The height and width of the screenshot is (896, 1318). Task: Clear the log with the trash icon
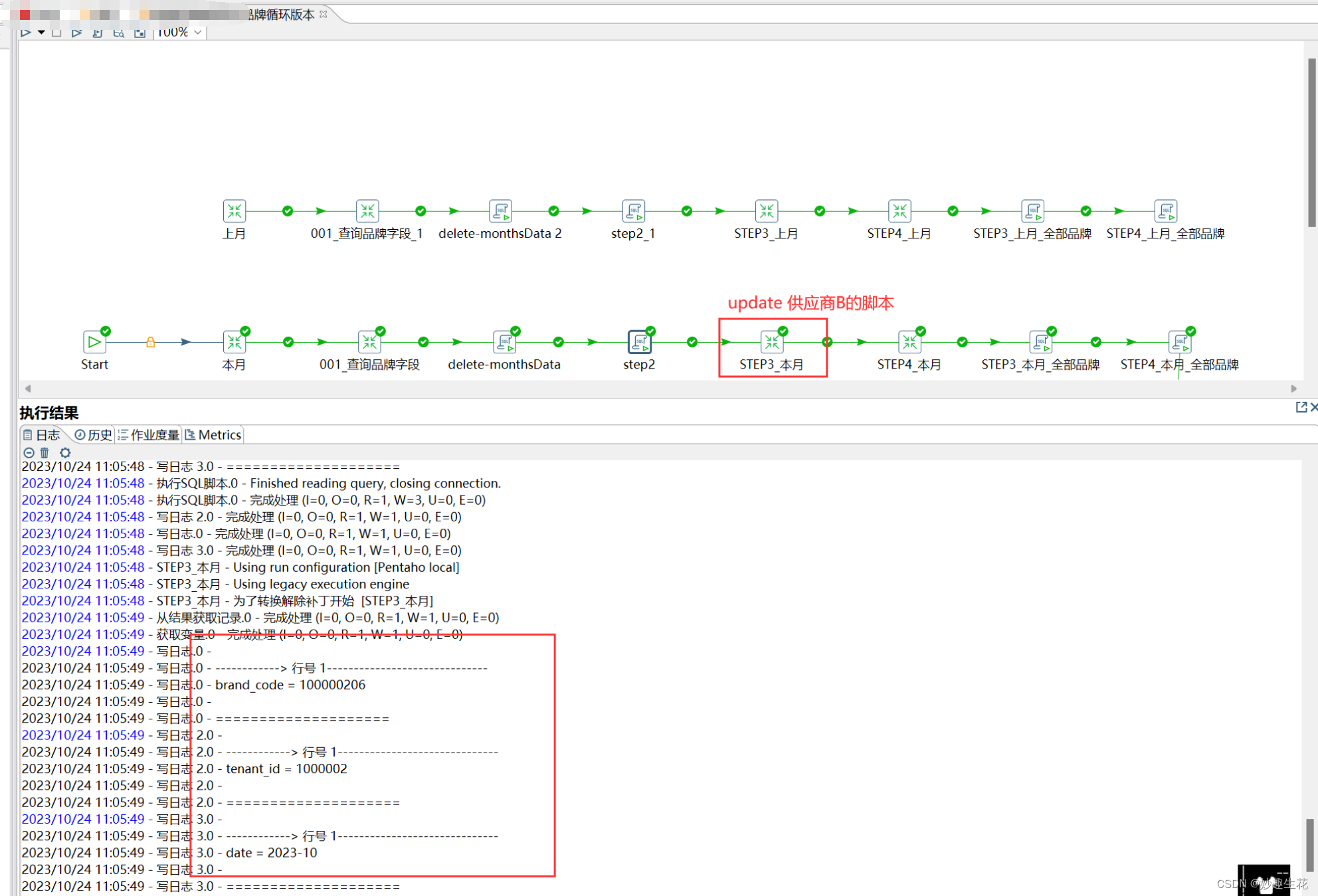point(44,452)
